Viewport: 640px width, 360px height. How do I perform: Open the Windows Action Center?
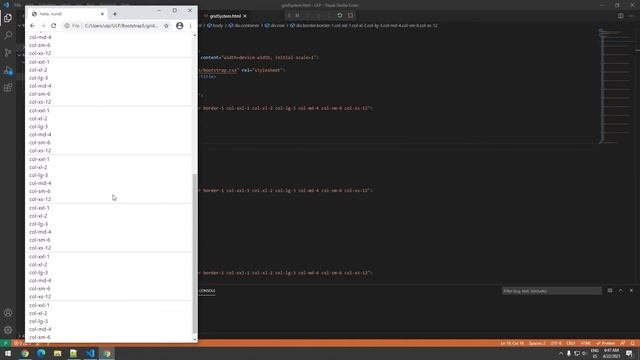tap(629, 353)
